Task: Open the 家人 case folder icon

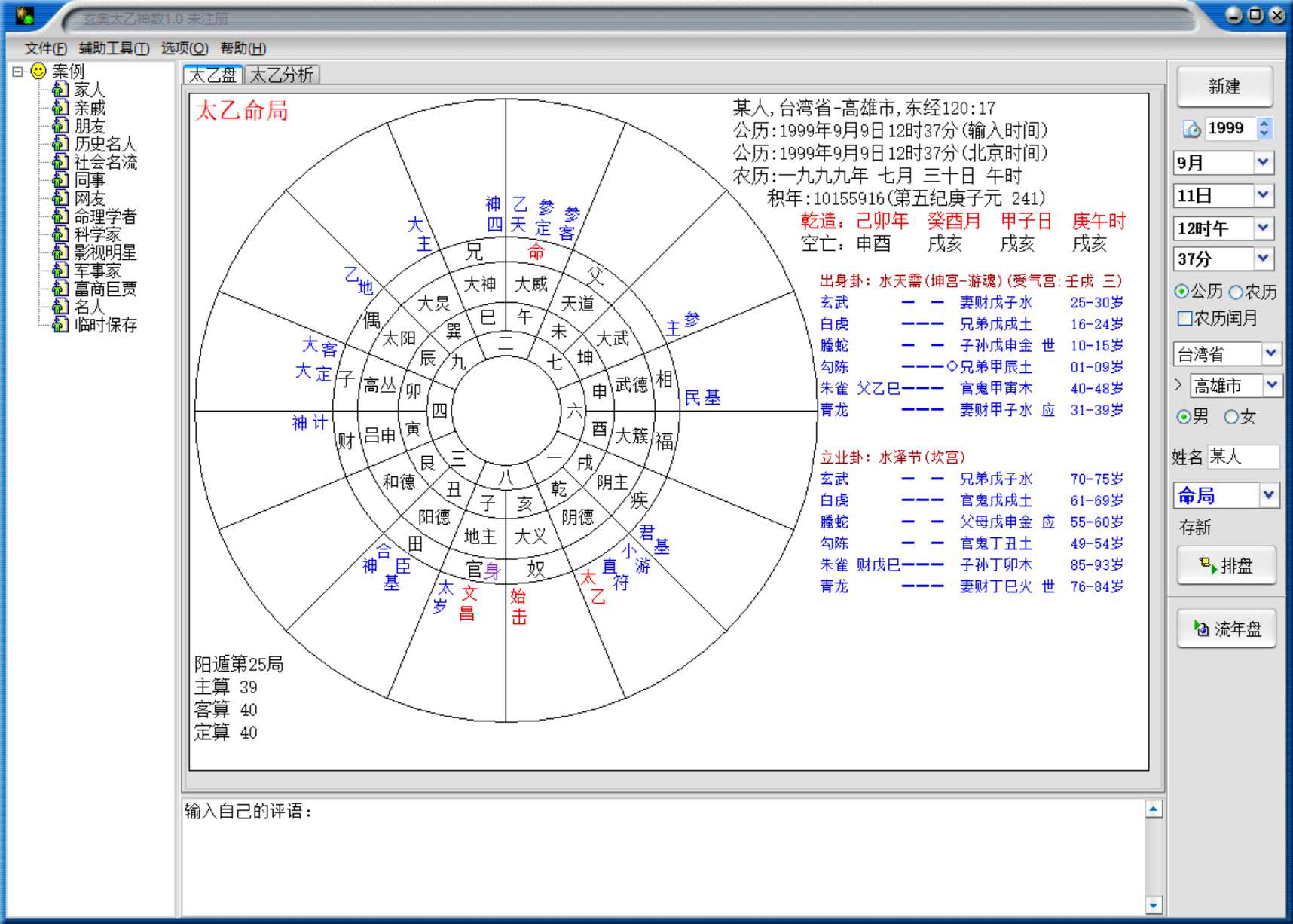Action: [60, 90]
